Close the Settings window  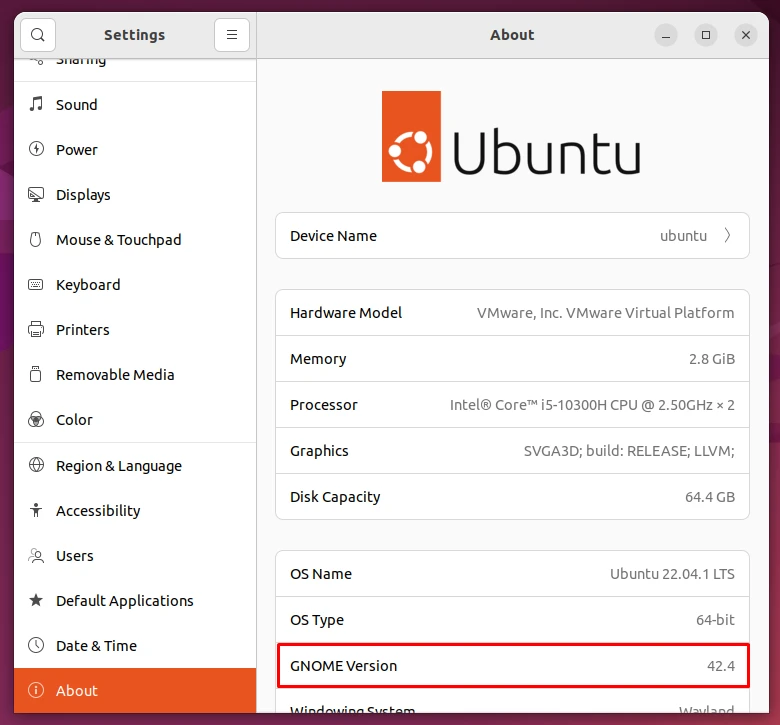point(746,35)
